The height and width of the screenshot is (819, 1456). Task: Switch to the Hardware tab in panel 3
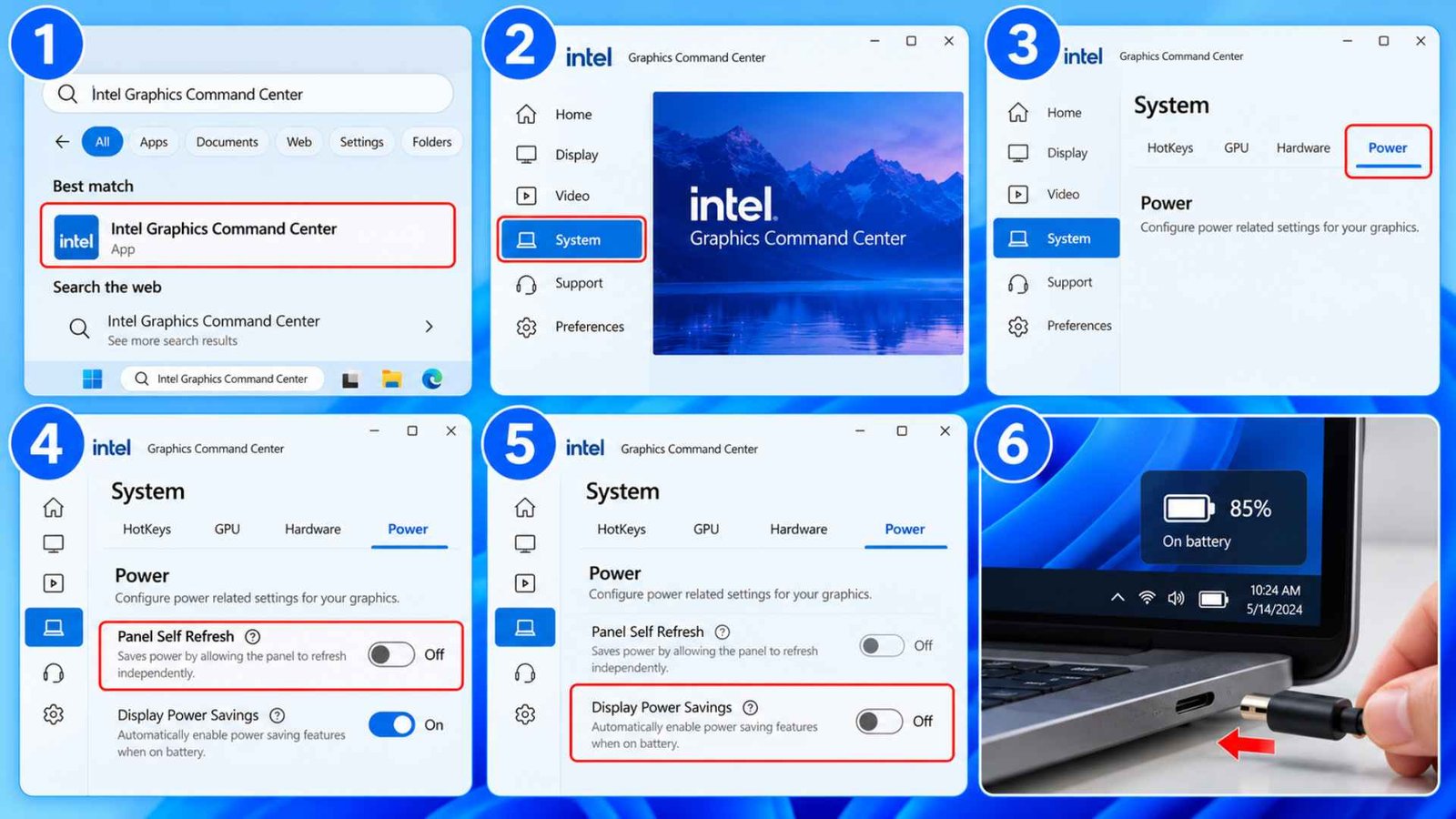[1303, 148]
